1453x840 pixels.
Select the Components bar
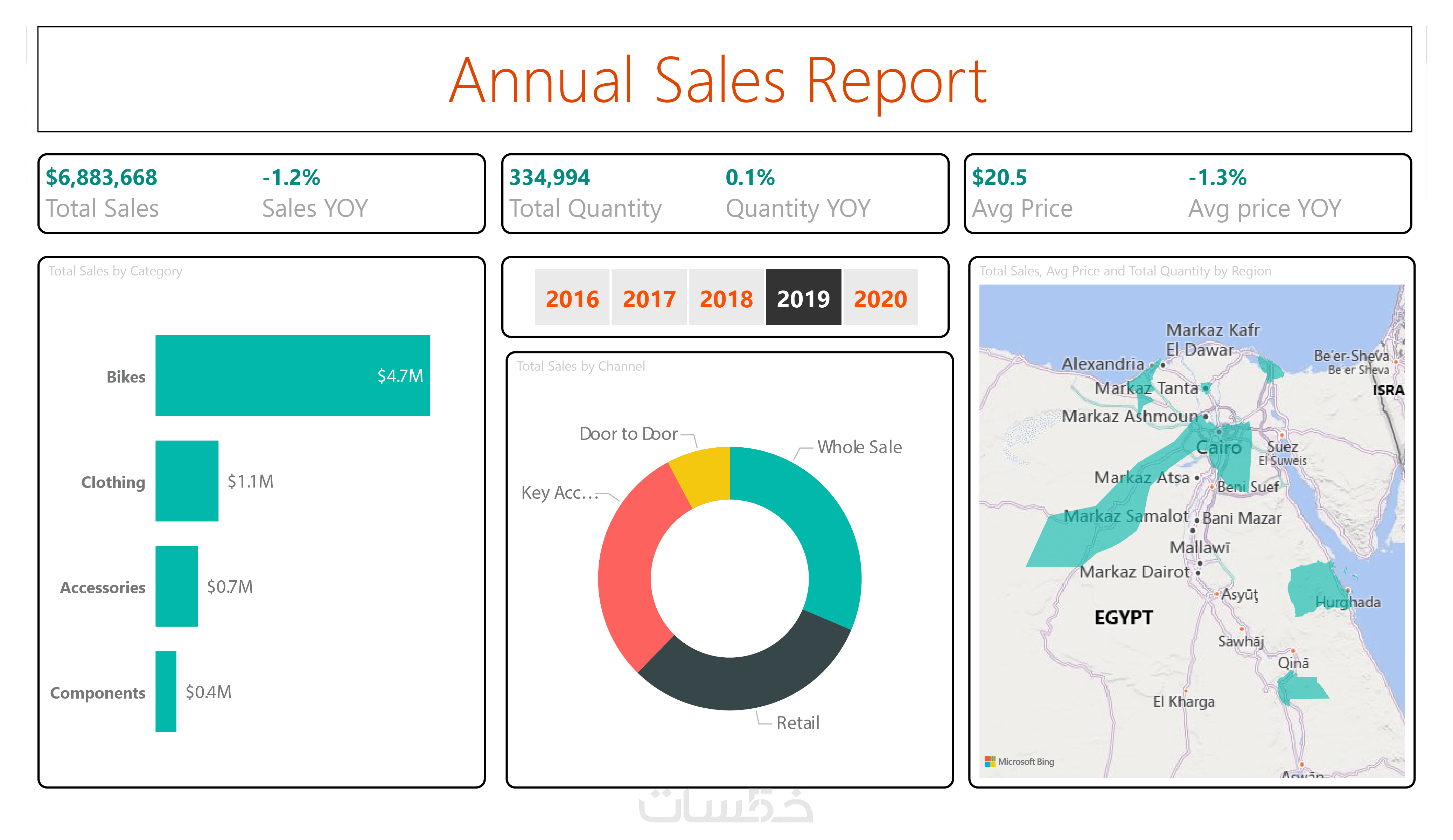point(166,691)
